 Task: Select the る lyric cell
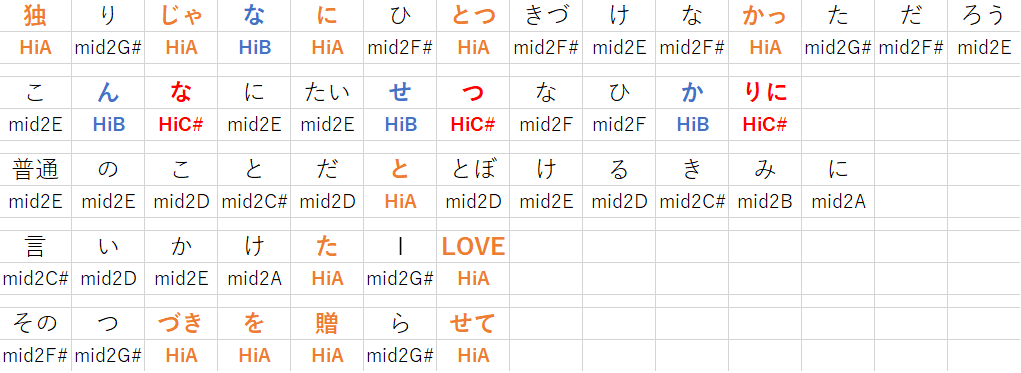[x=619, y=170]
